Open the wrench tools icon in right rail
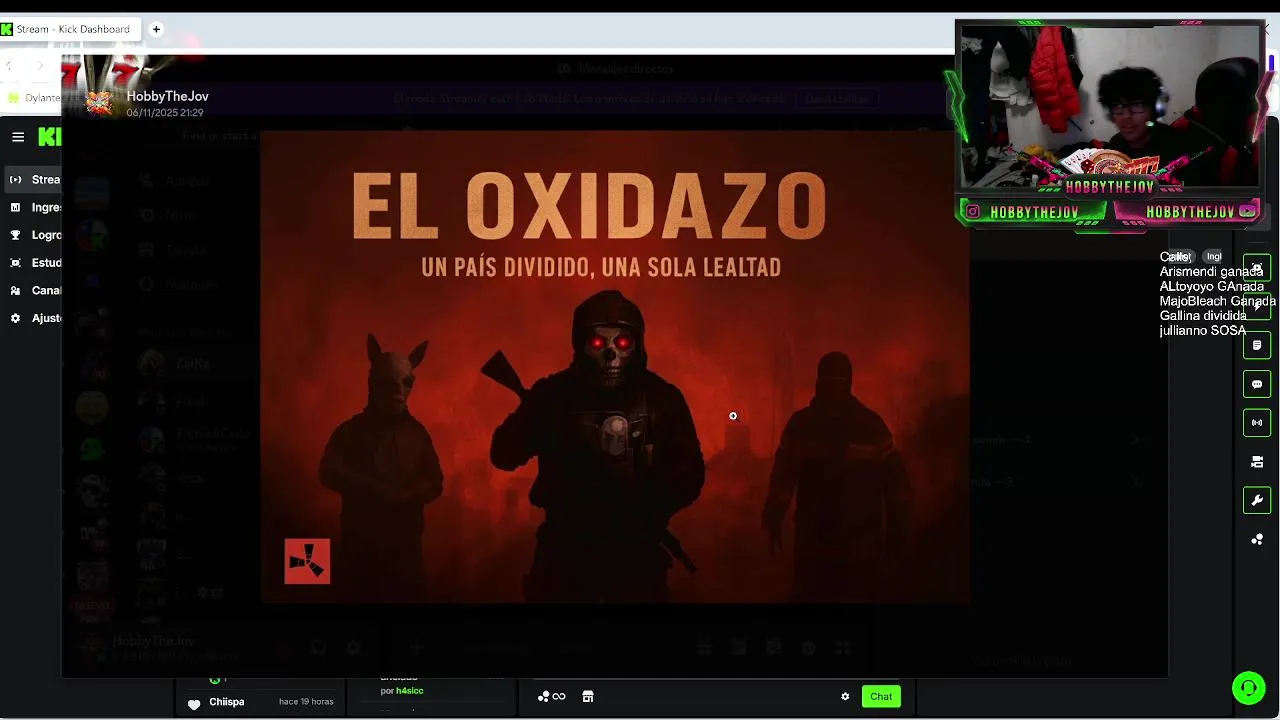This screenshot has width=1280, height=720. [1257, 500]
